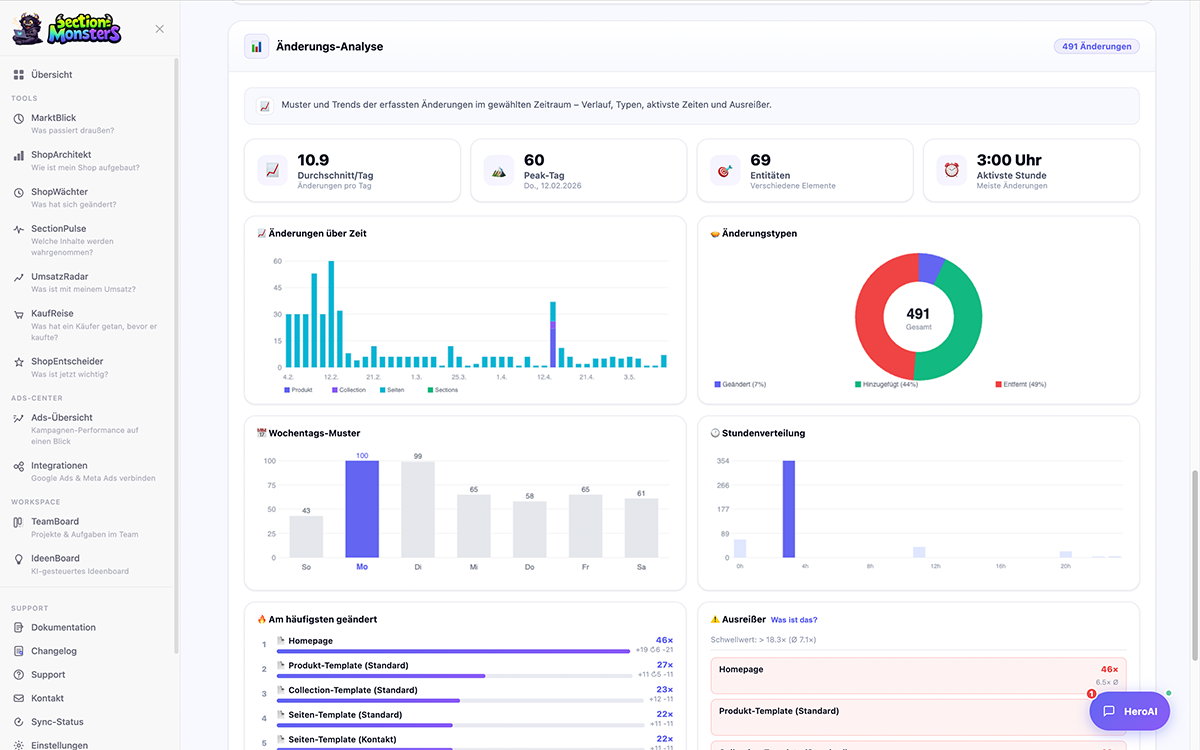Open the HeroAI chat button
This screenshot has height=750, width=1200.
(x=1130, y=711)
